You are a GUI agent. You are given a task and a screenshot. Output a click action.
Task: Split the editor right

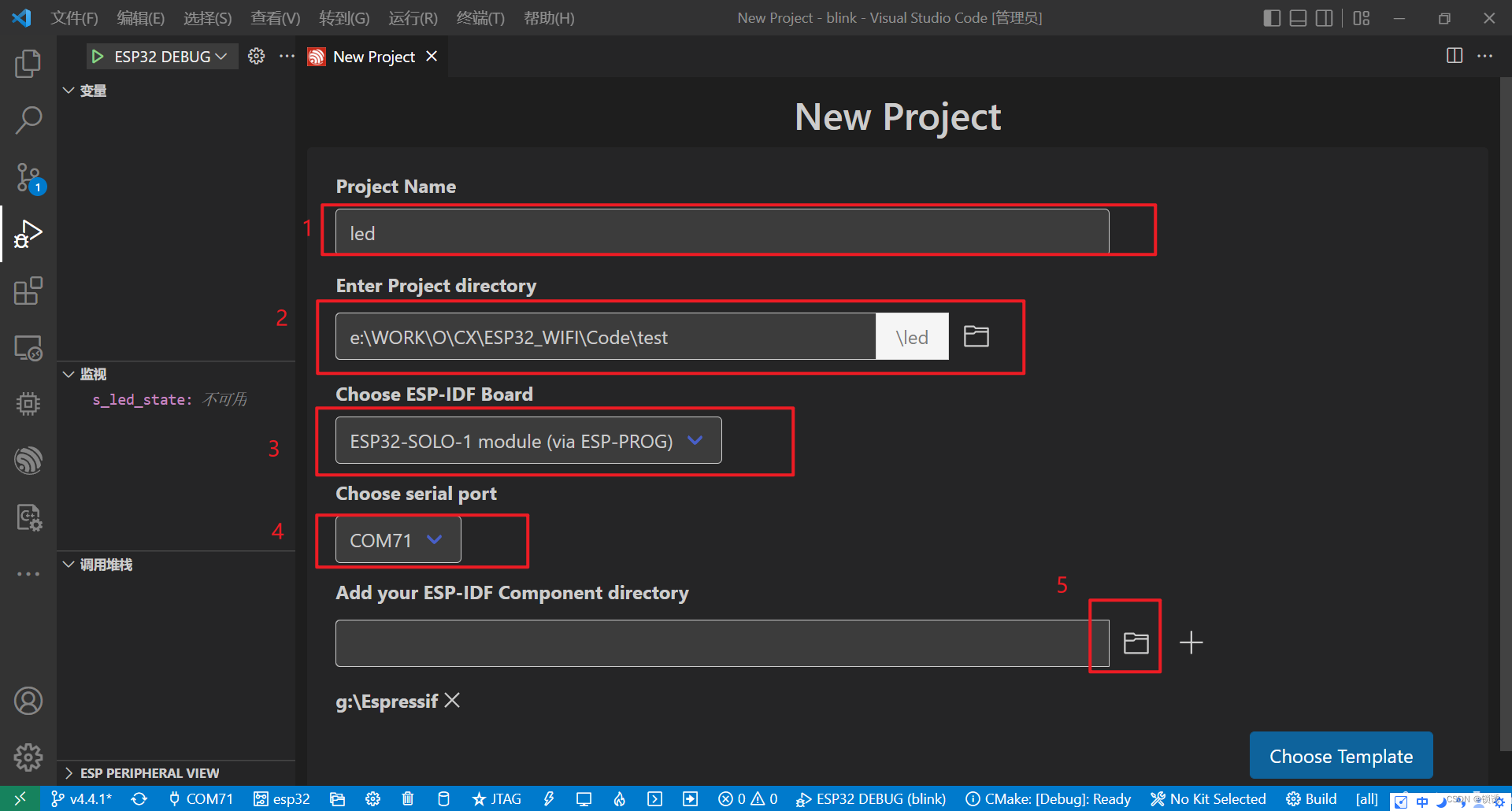[1455, 56]
